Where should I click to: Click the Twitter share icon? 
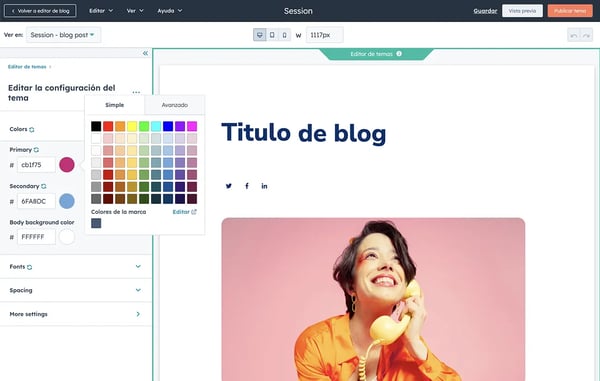(x=228, y=186)
